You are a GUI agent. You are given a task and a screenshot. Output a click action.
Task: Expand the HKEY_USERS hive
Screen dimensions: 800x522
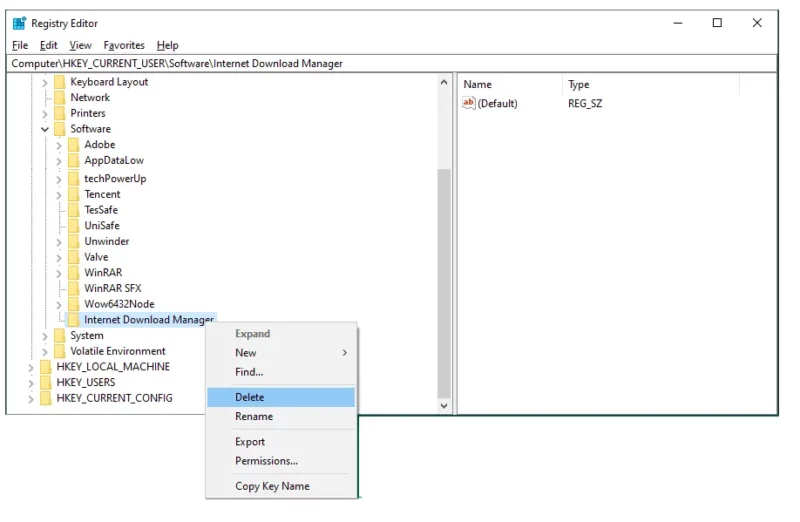pyautogui.click(x=31, y=383)
